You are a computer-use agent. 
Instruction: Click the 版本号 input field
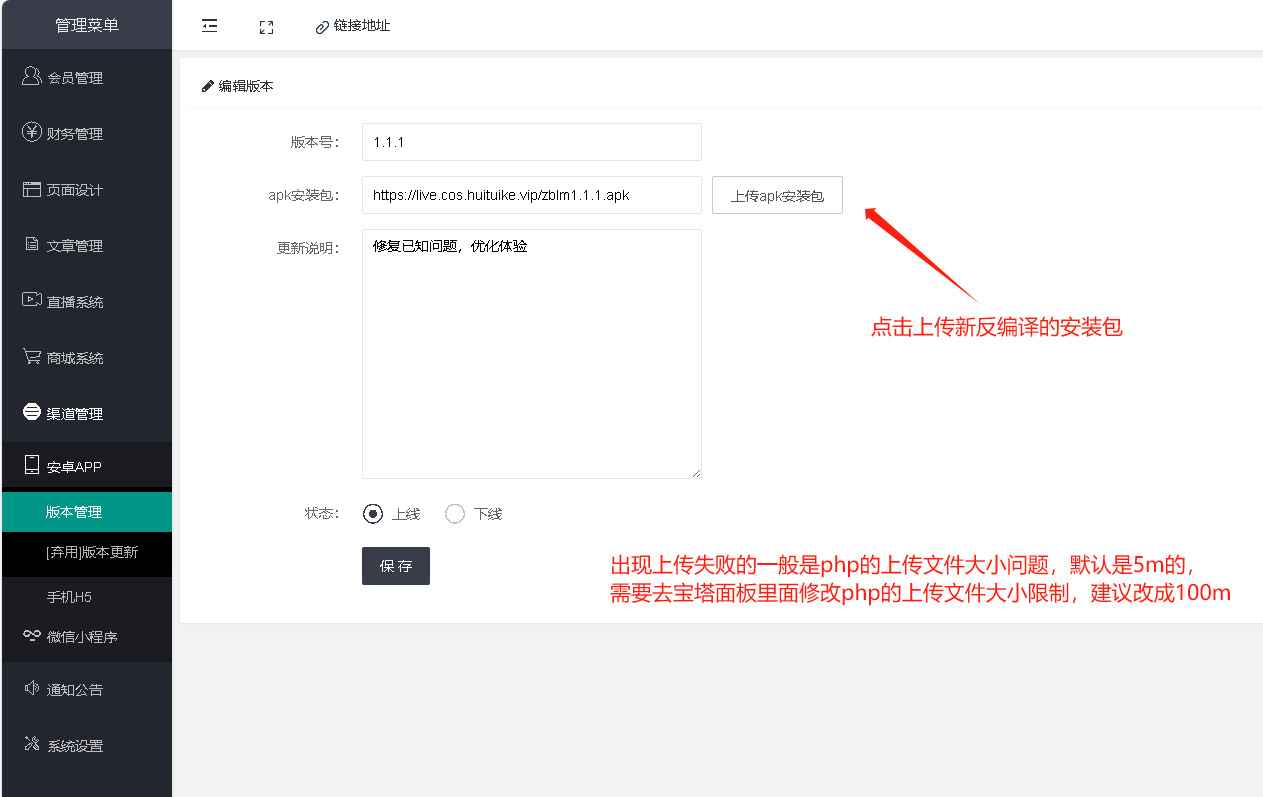coord(532,142)
